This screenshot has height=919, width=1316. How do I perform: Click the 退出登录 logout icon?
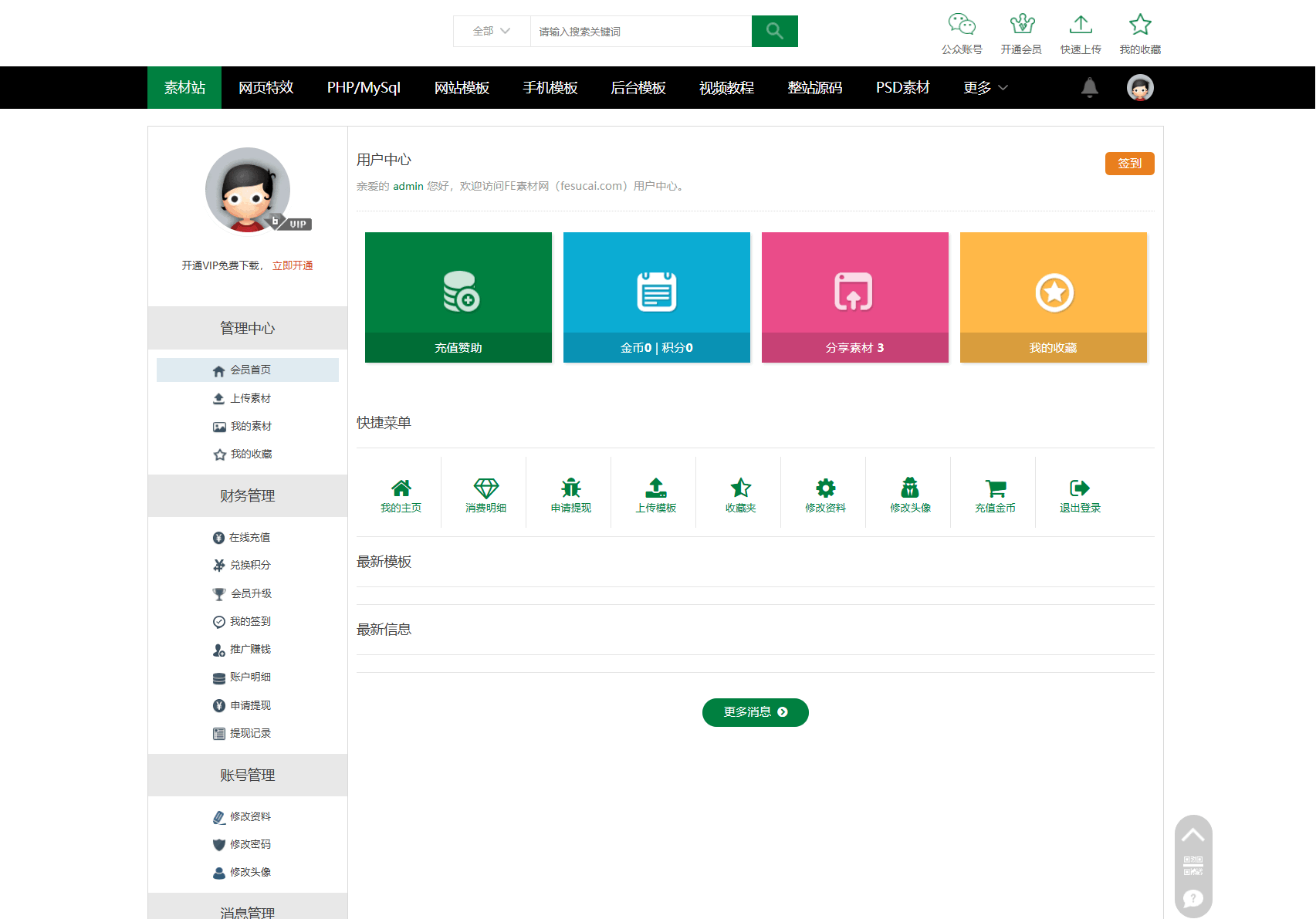coord(1079,487)
